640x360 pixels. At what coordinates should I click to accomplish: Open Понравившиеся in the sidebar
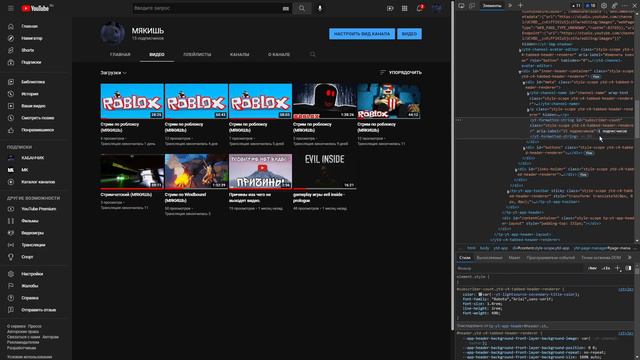[35, 130]
